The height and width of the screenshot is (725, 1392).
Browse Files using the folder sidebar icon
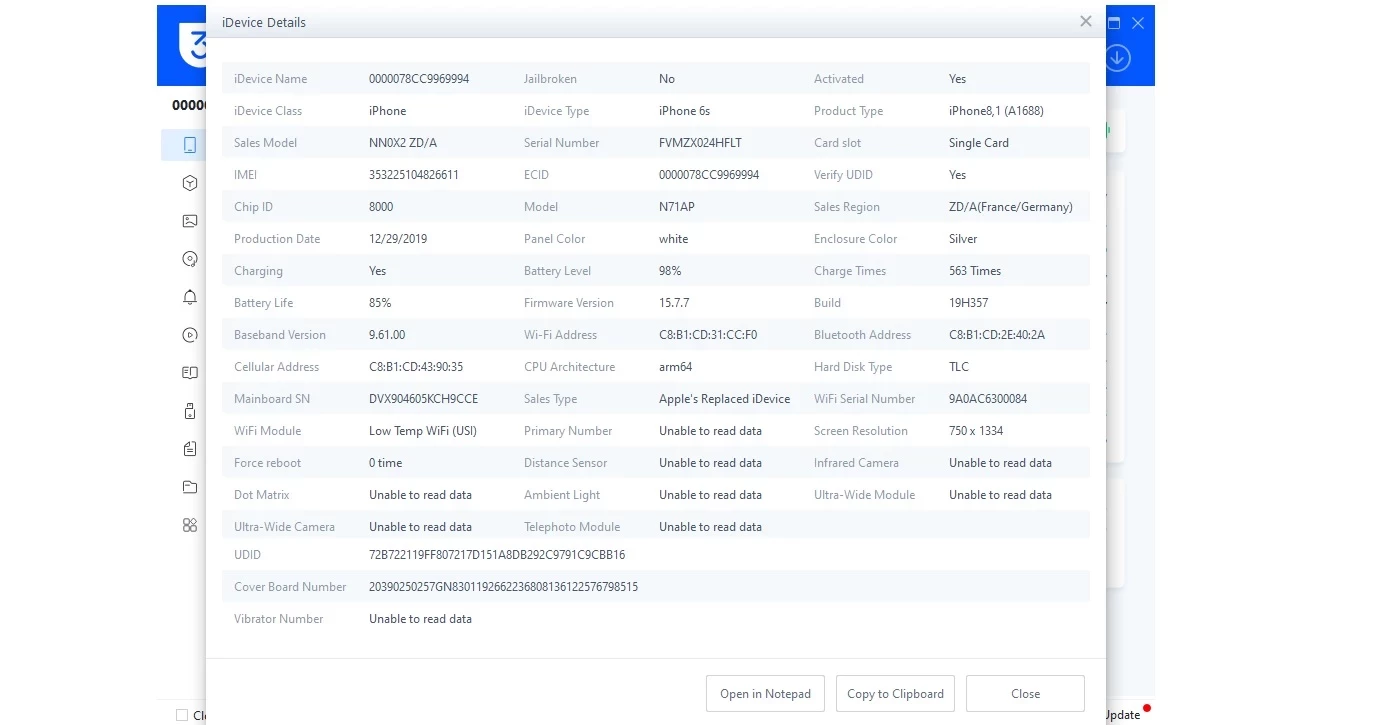point(190,487)
